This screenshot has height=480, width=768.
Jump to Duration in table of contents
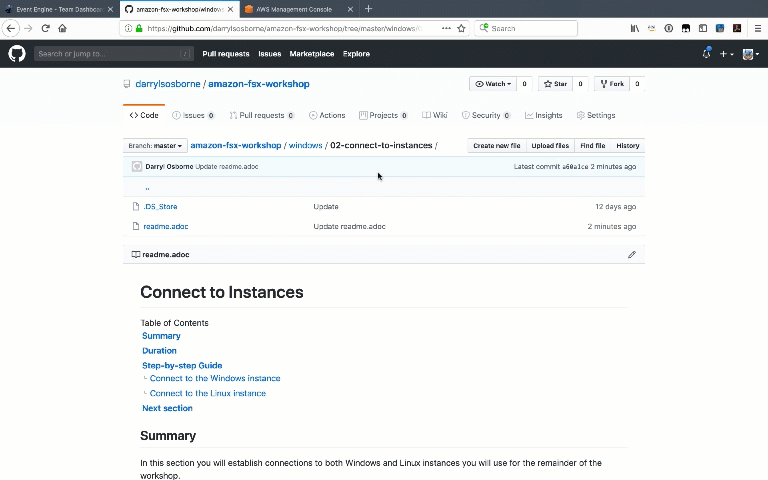tap(159, 351)
